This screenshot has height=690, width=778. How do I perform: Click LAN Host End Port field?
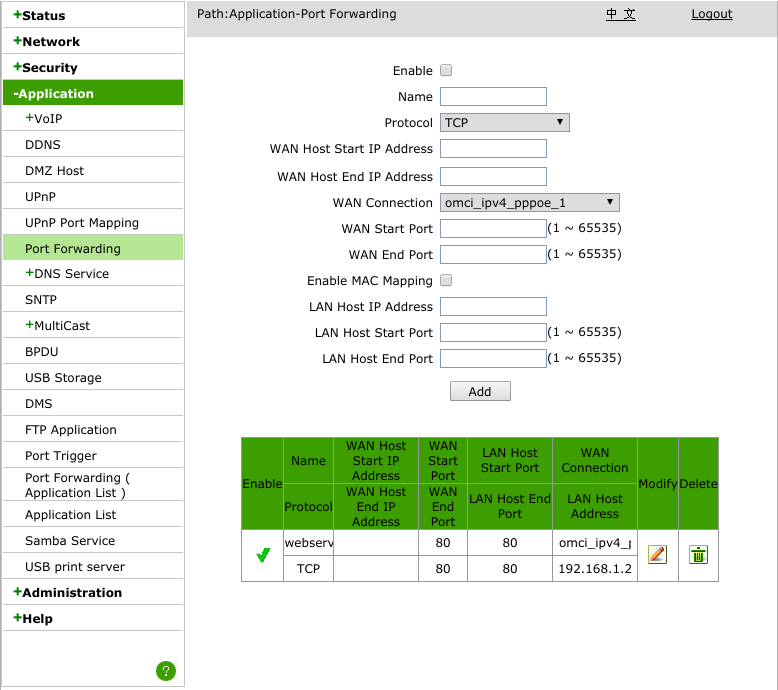(x=493, y=359)
